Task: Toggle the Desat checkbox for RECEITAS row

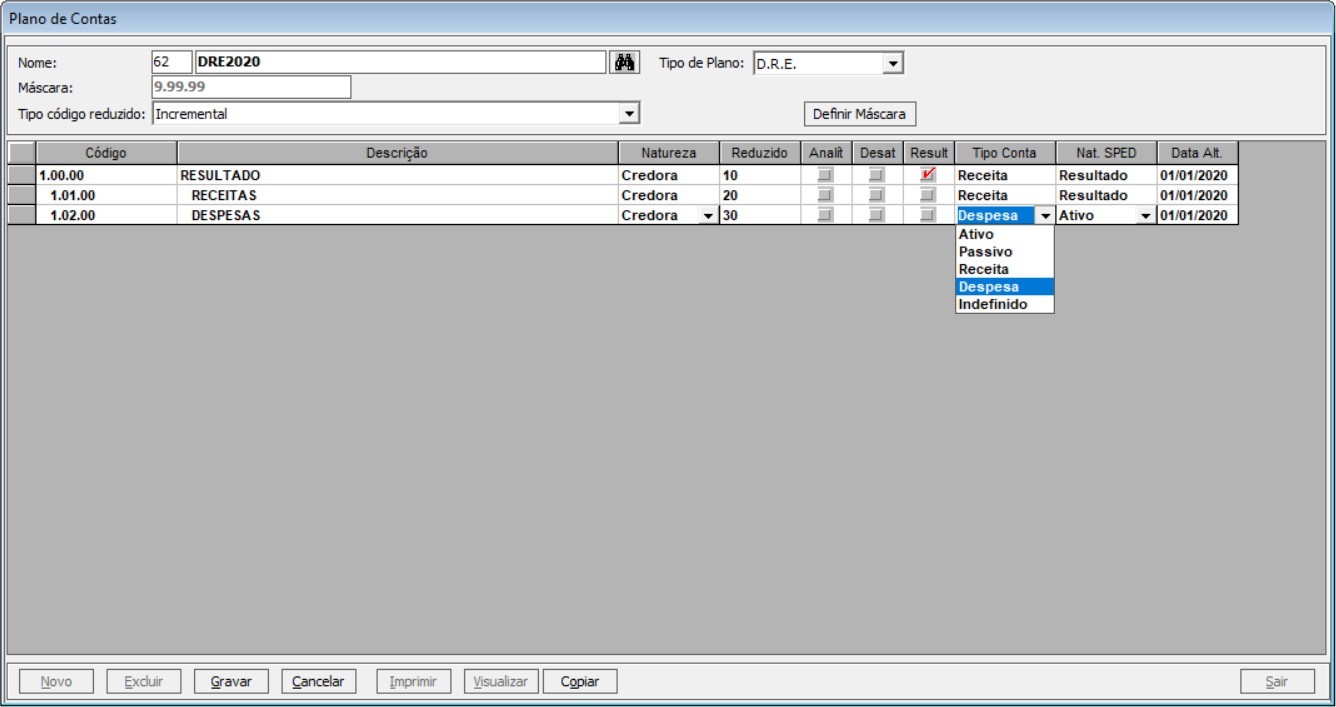Action: [877, 195]
